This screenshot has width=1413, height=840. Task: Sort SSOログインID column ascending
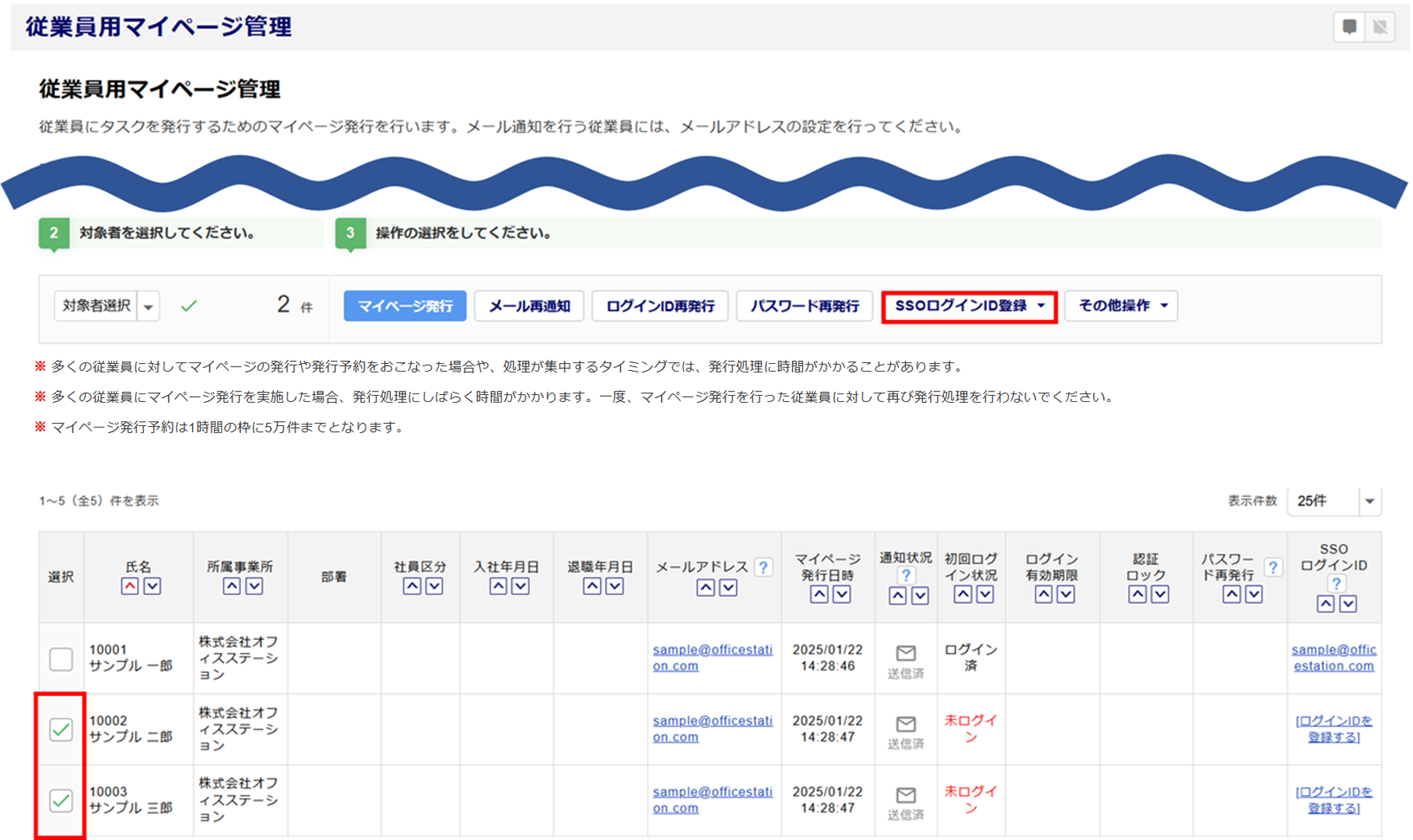click(x=1325, y=604)
